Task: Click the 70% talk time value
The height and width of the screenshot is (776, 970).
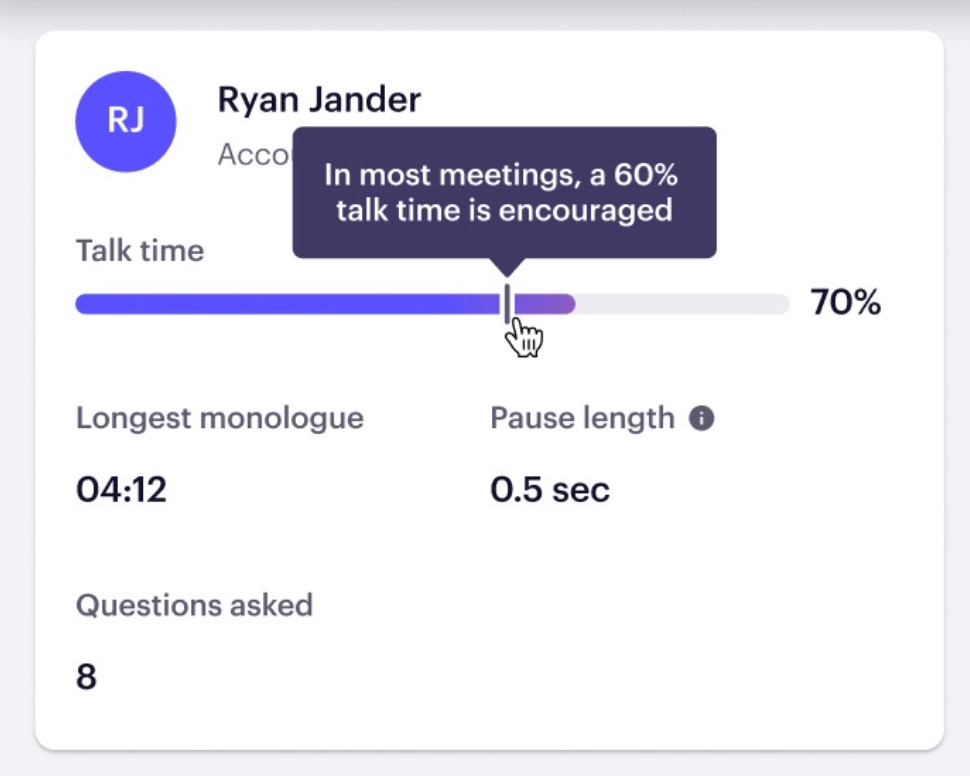Action: click(846, 303)
